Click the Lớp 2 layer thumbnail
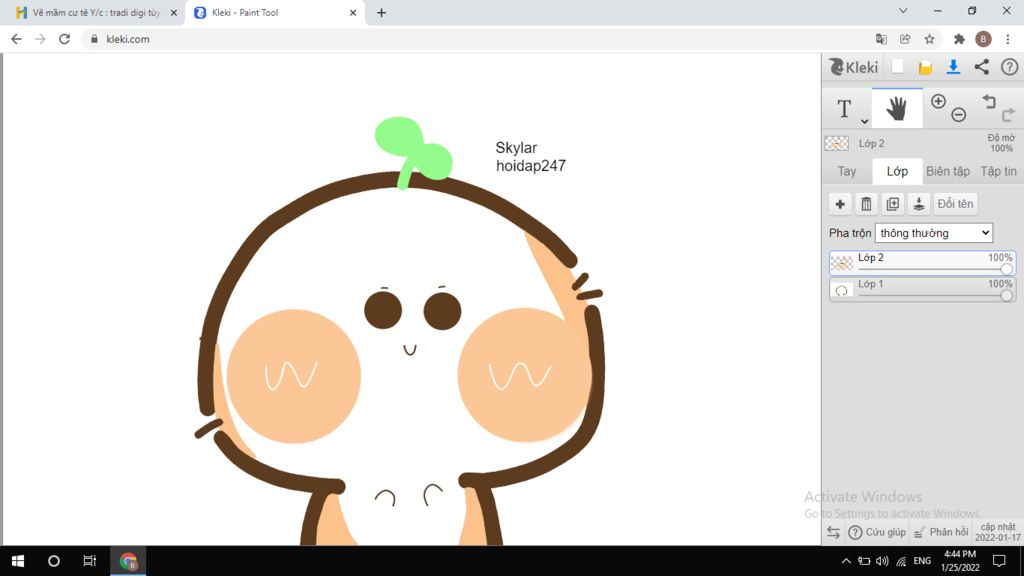 click(x=842, y=263)
